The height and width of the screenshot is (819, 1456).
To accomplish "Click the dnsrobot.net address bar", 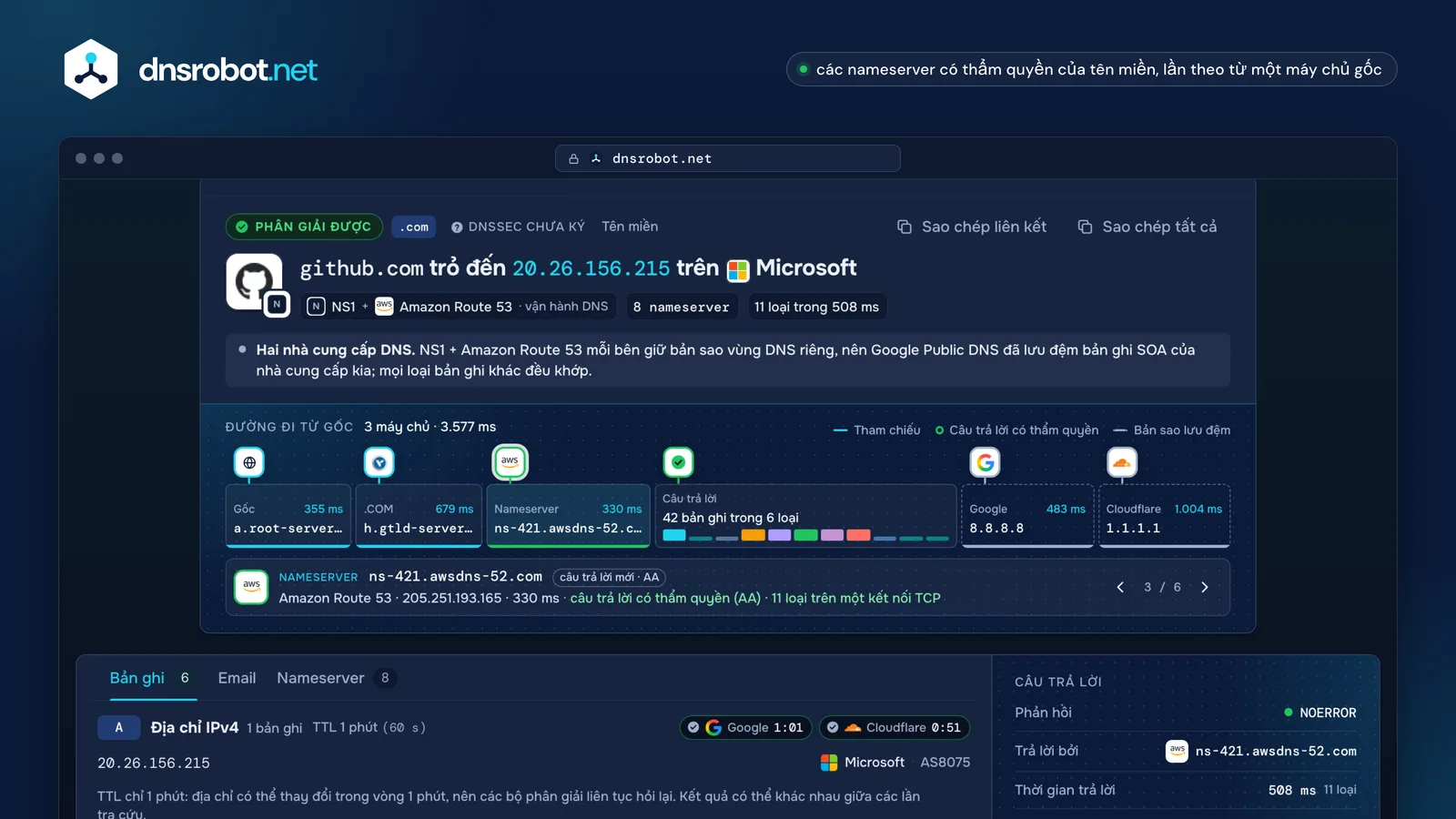I will 728,158.
